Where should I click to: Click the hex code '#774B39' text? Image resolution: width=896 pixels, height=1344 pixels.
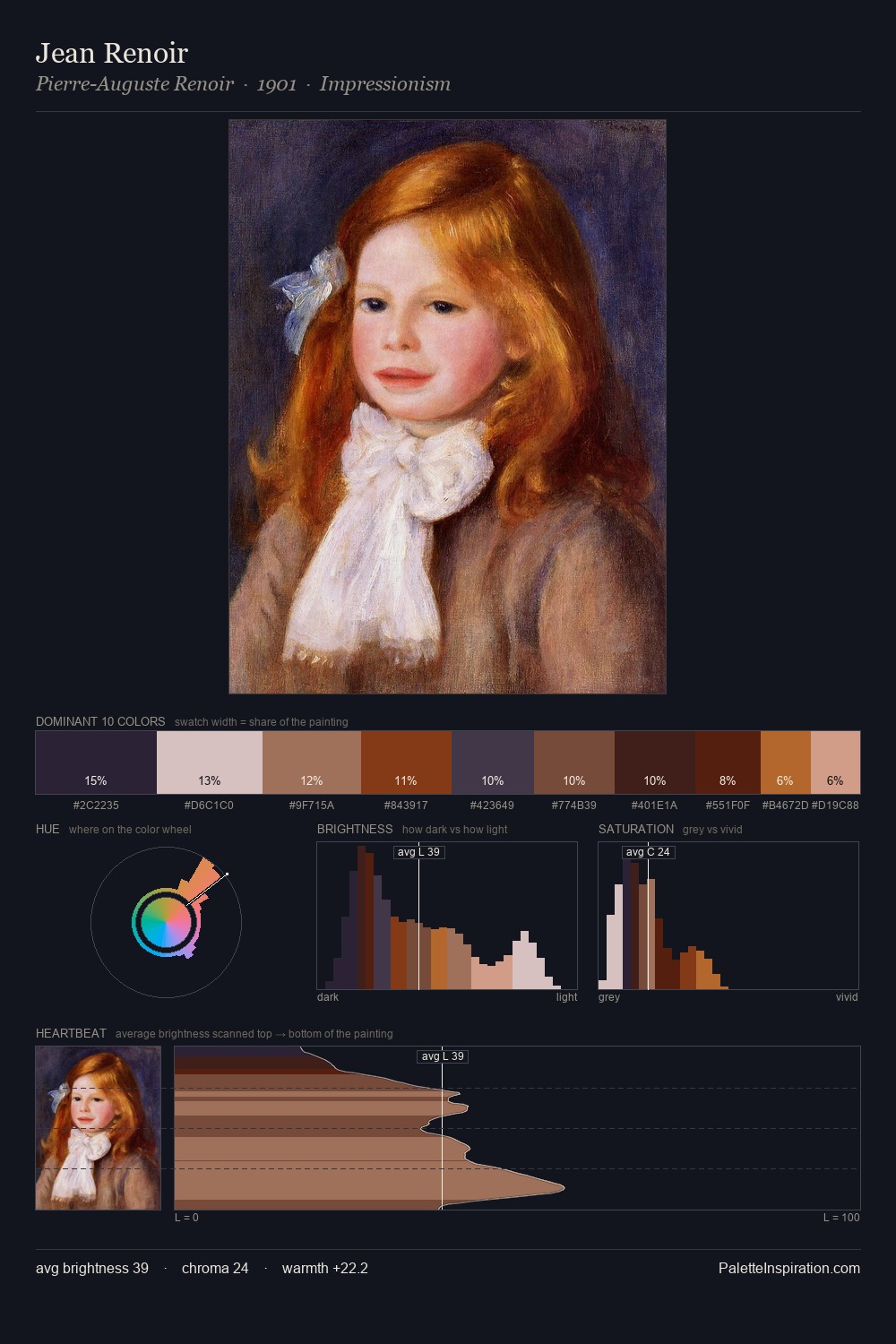pyautogui.click(x=573, y=806)
